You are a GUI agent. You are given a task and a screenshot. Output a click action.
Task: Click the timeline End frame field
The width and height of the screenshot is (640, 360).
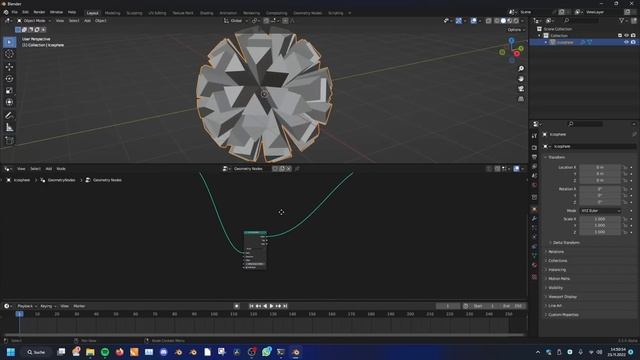pyautogui.click(x=512, y=306)
